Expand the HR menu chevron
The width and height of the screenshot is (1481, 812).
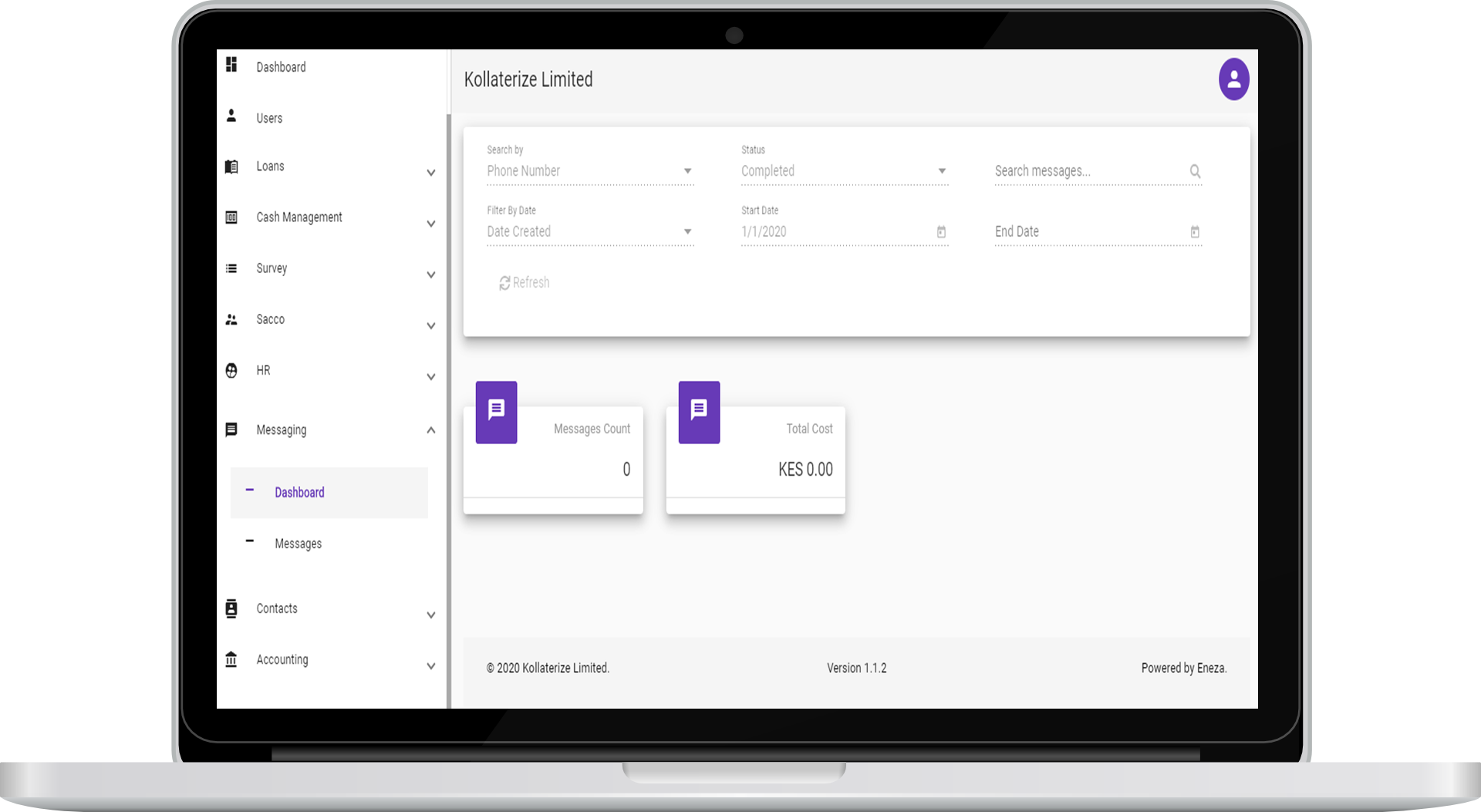point(430,377)
